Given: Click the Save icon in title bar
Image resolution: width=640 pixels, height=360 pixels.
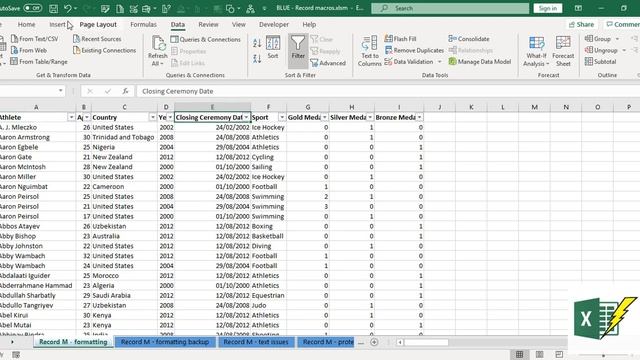Looking at the screenshot, I should click(x=53, y=8).
